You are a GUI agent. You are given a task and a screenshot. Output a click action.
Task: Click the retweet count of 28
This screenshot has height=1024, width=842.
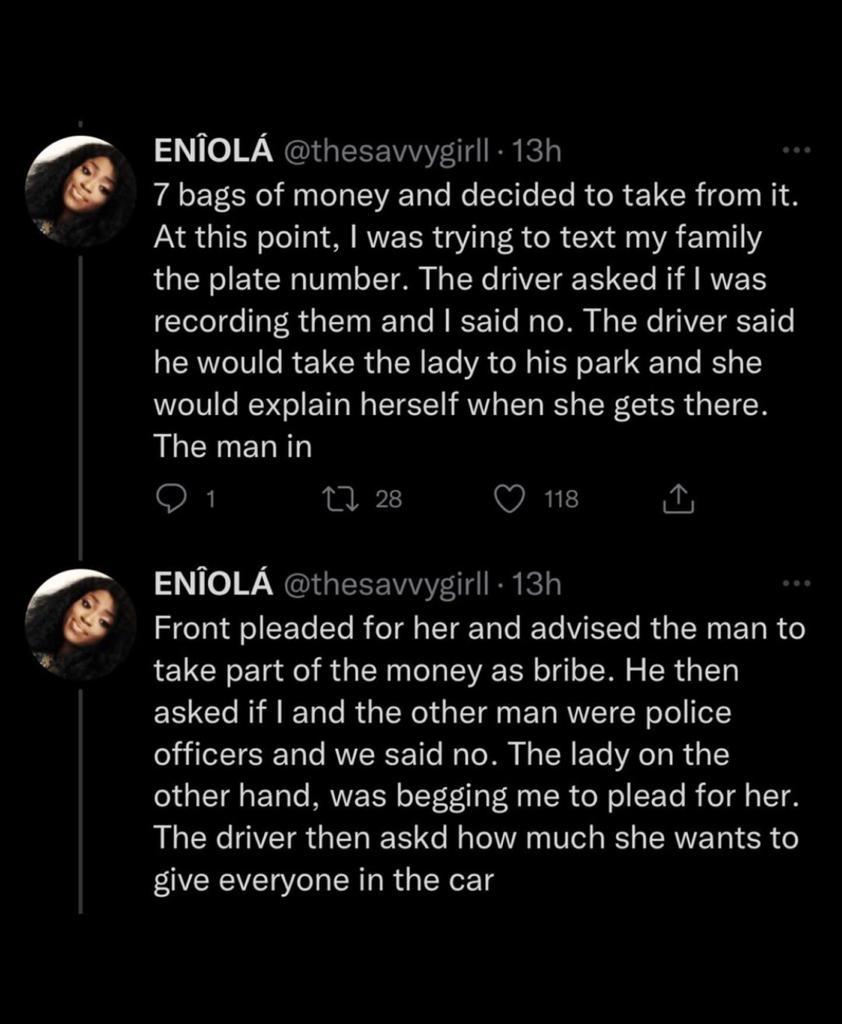click(388, 498)
